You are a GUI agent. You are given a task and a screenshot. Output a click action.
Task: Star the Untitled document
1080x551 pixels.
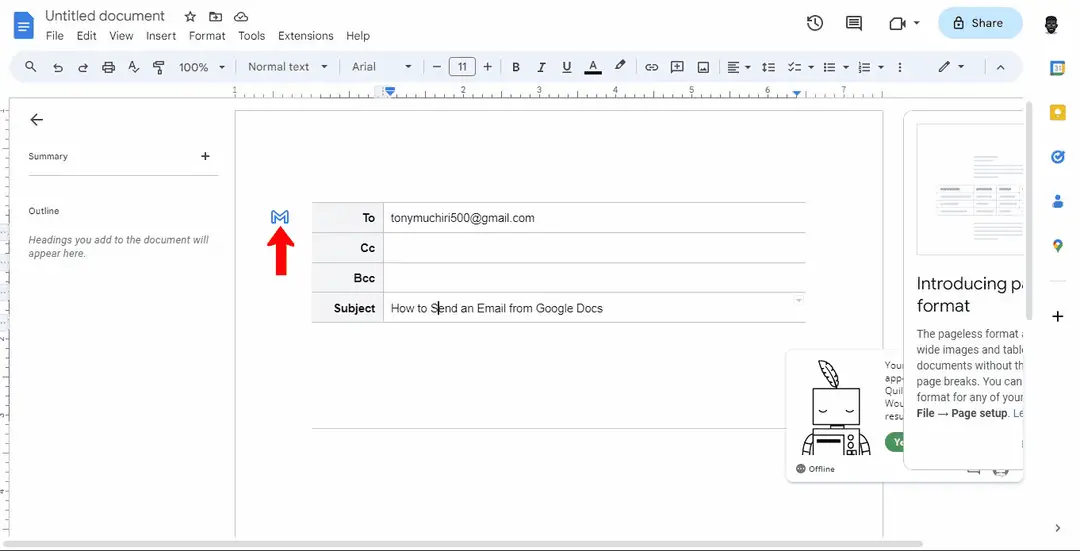(190, 17)
